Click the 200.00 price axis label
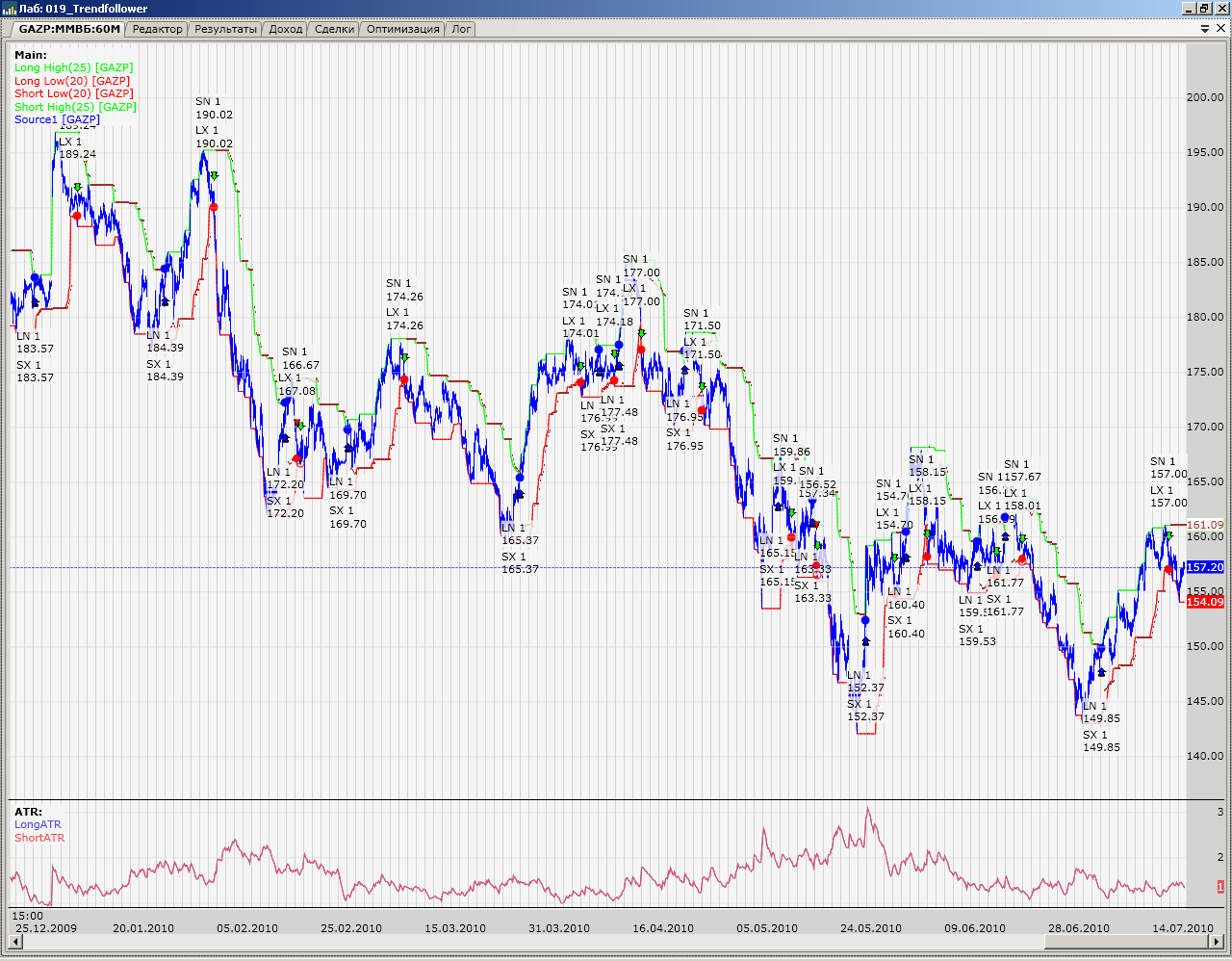 1205,97
